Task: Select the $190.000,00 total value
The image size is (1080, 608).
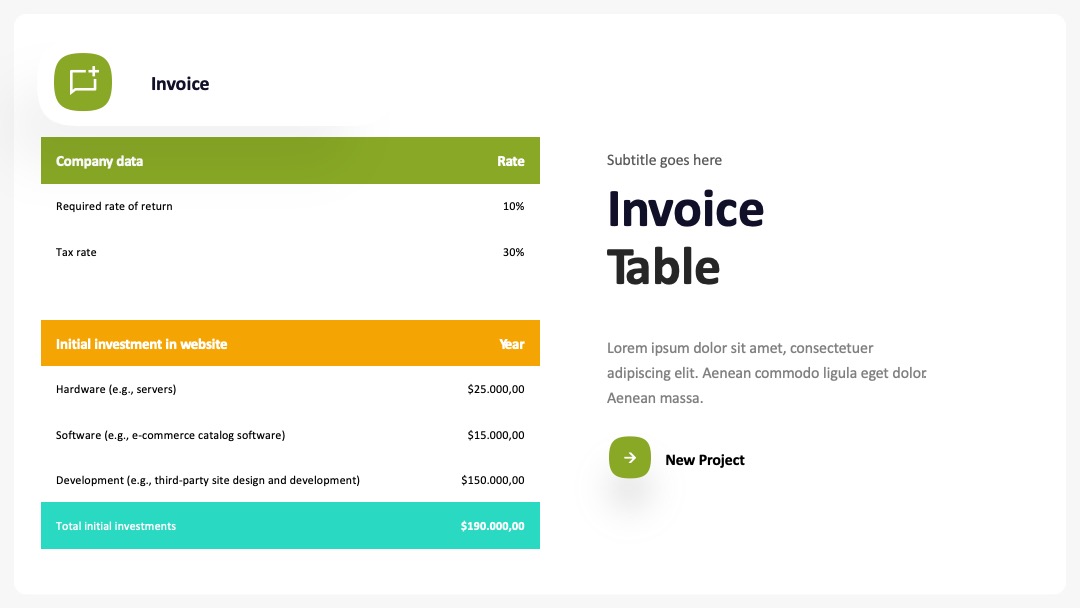Action: coord(492,526)
